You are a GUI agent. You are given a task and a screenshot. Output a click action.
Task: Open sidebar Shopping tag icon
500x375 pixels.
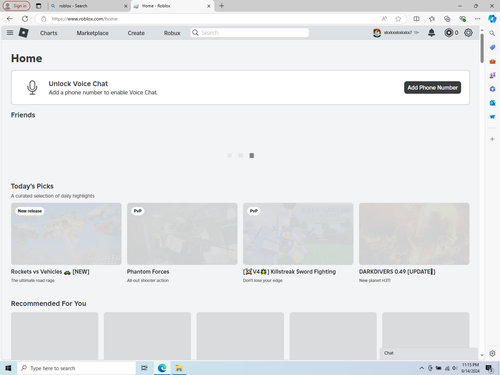[492, 47]
